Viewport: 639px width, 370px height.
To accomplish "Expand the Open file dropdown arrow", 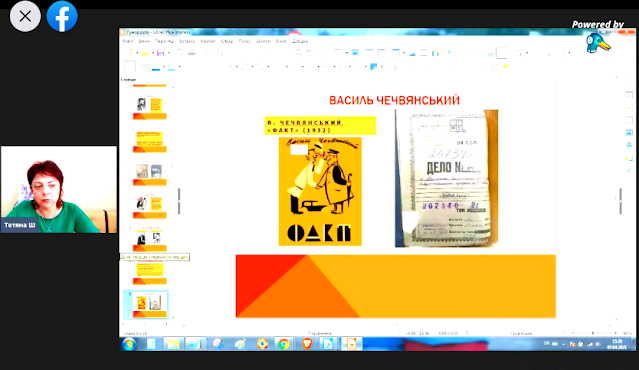I will pyautogui.click(x=152, y=53).
